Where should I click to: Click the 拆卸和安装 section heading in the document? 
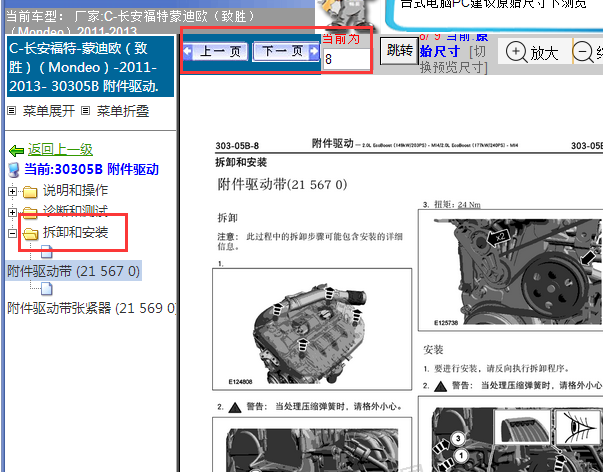coord(241,162)
